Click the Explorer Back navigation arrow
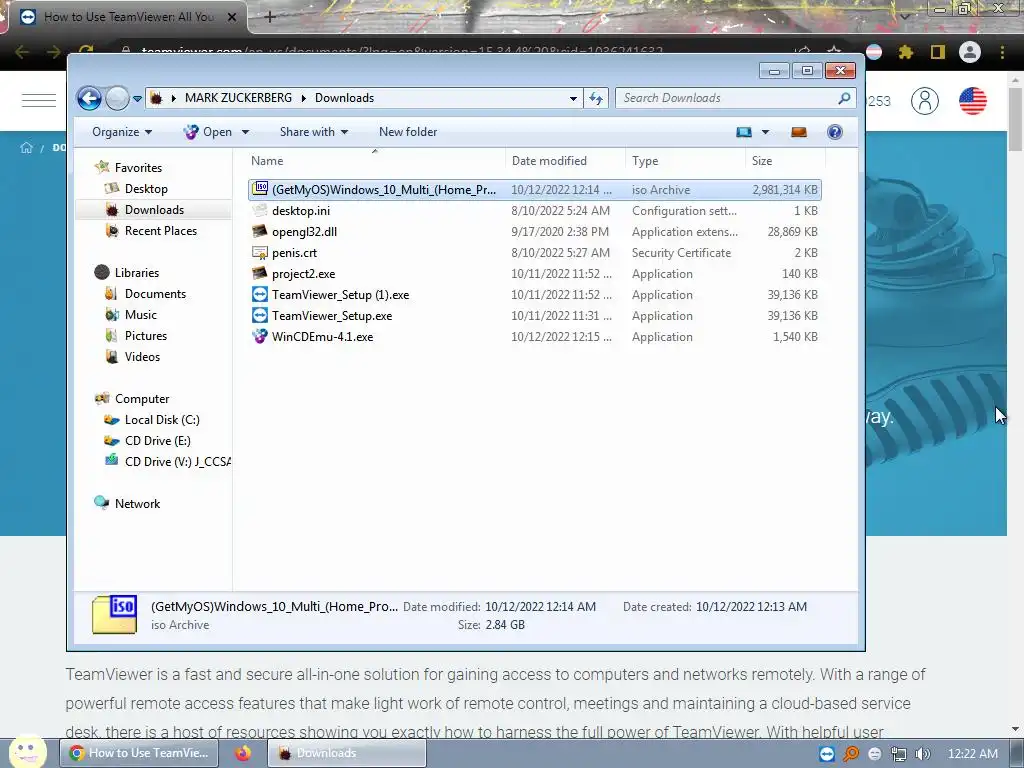The image size is (1024, 768). (x=89, y=99)
